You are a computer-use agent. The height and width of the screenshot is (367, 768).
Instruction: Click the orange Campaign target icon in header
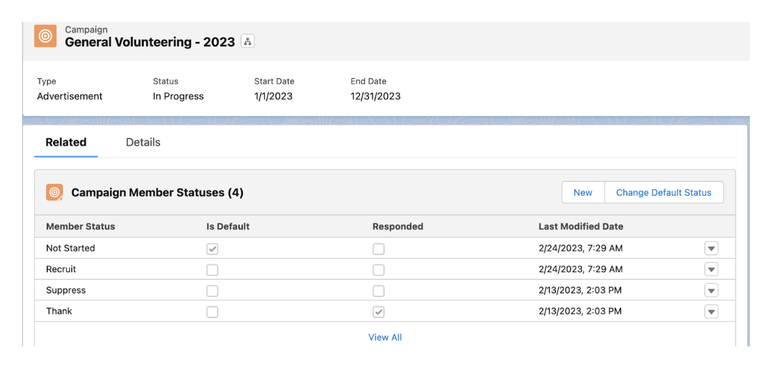pyautogui.click(x=45, y=36)
